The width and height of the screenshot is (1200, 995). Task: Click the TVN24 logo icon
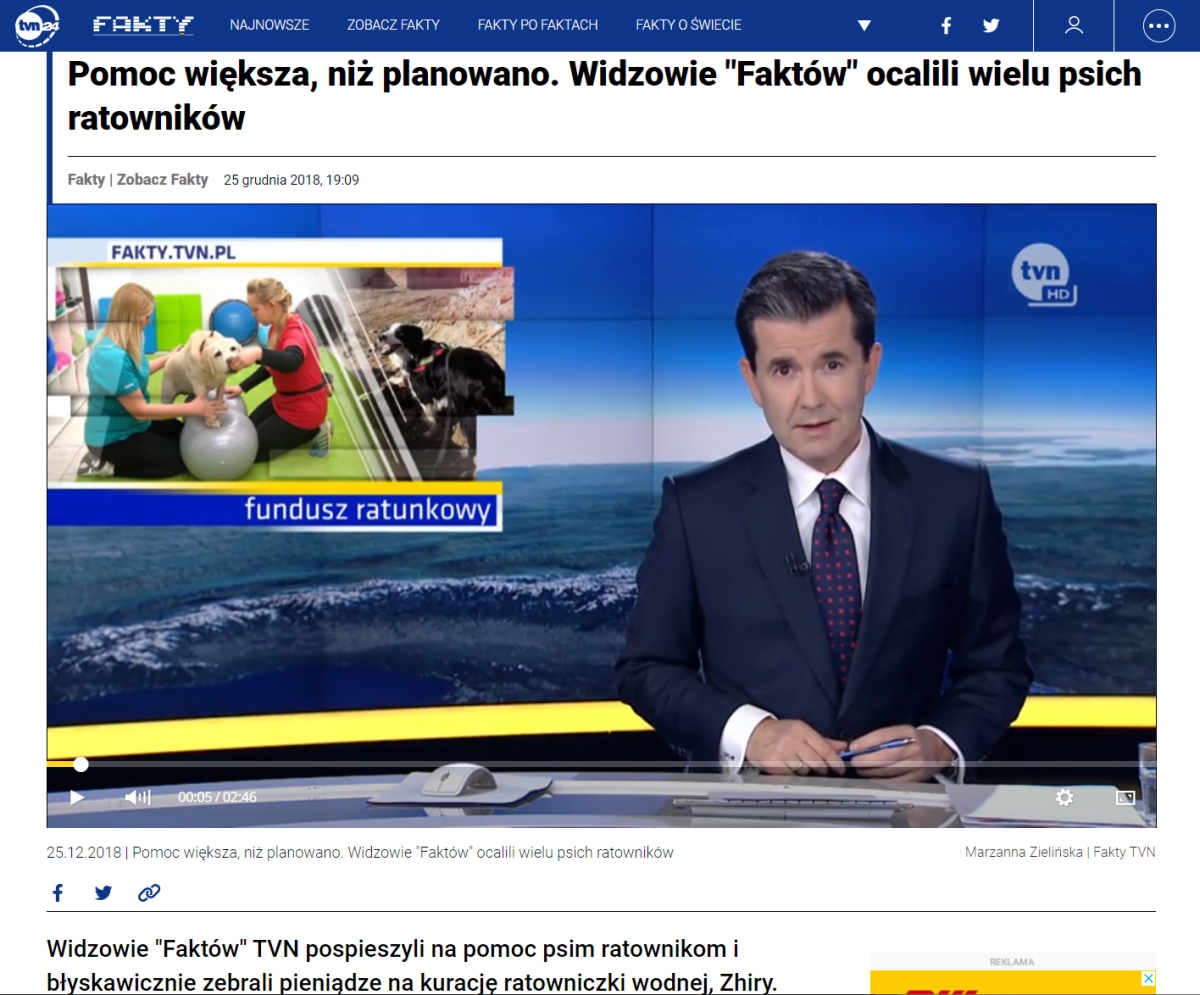37,26
